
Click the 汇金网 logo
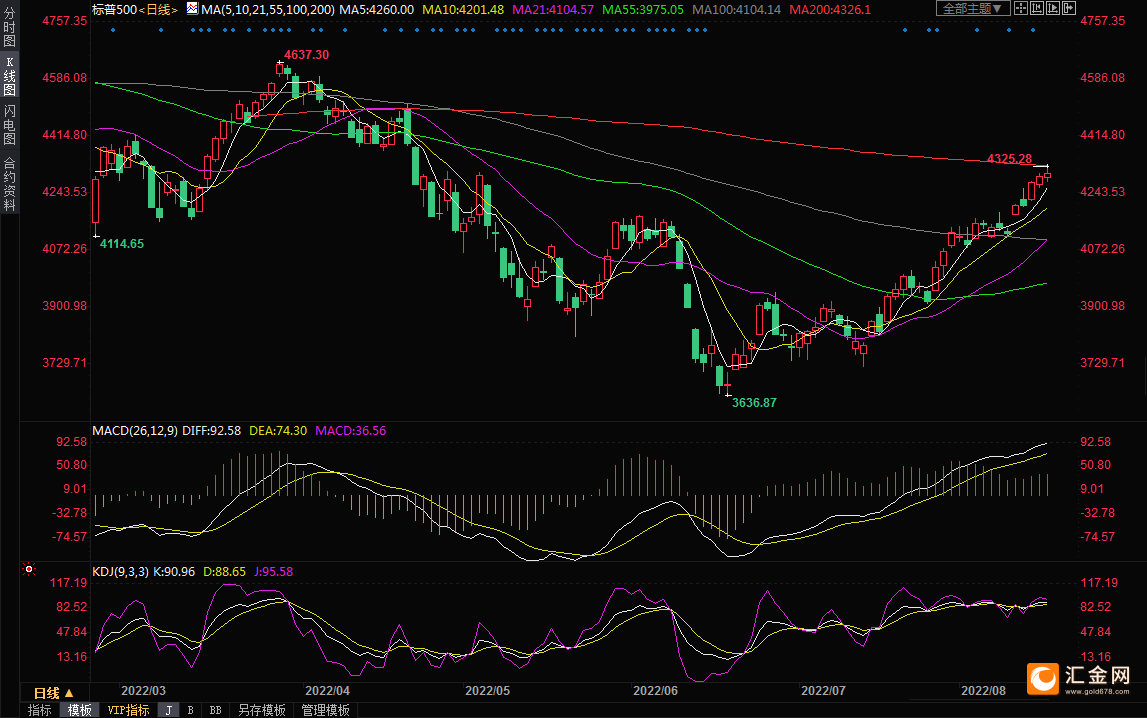tap(1085, 678)
